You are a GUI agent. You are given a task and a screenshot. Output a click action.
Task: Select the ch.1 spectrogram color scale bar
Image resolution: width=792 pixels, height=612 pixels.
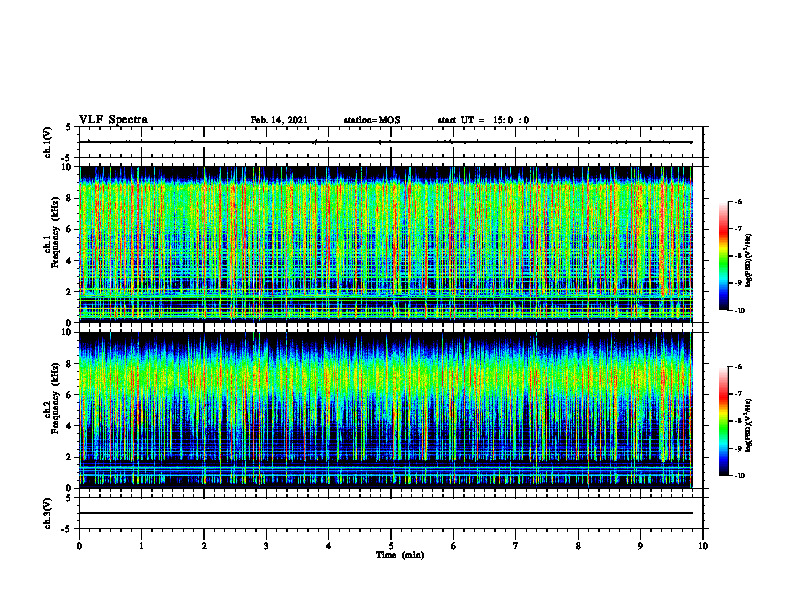(723, 256)
